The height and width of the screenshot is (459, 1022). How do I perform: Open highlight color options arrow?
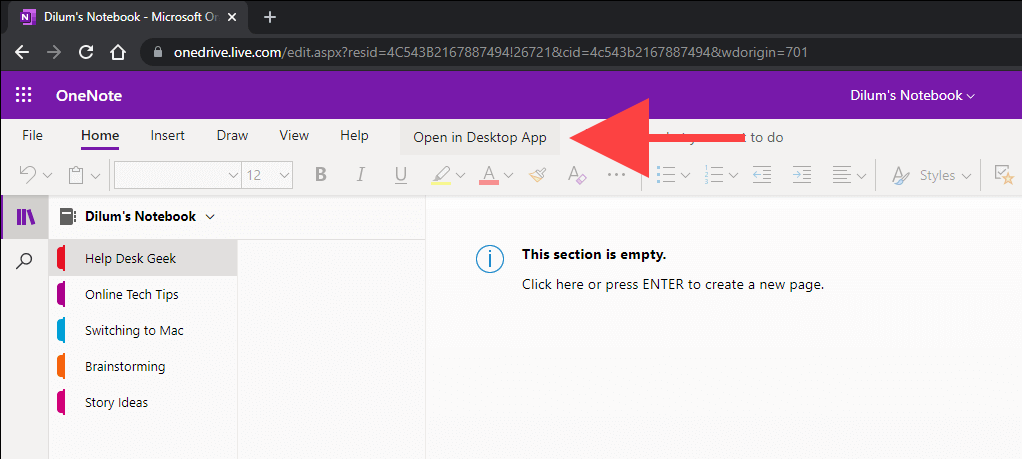[x=461, y=175]
